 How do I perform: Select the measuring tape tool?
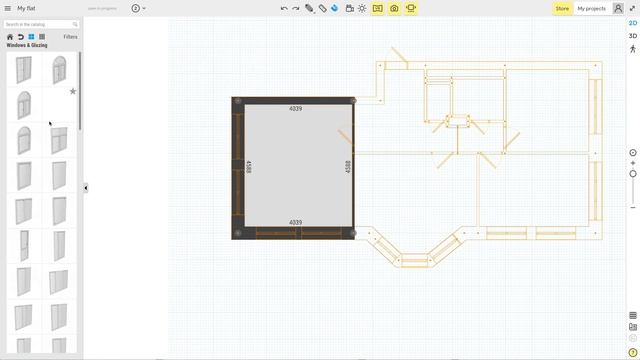pos(322,9)
